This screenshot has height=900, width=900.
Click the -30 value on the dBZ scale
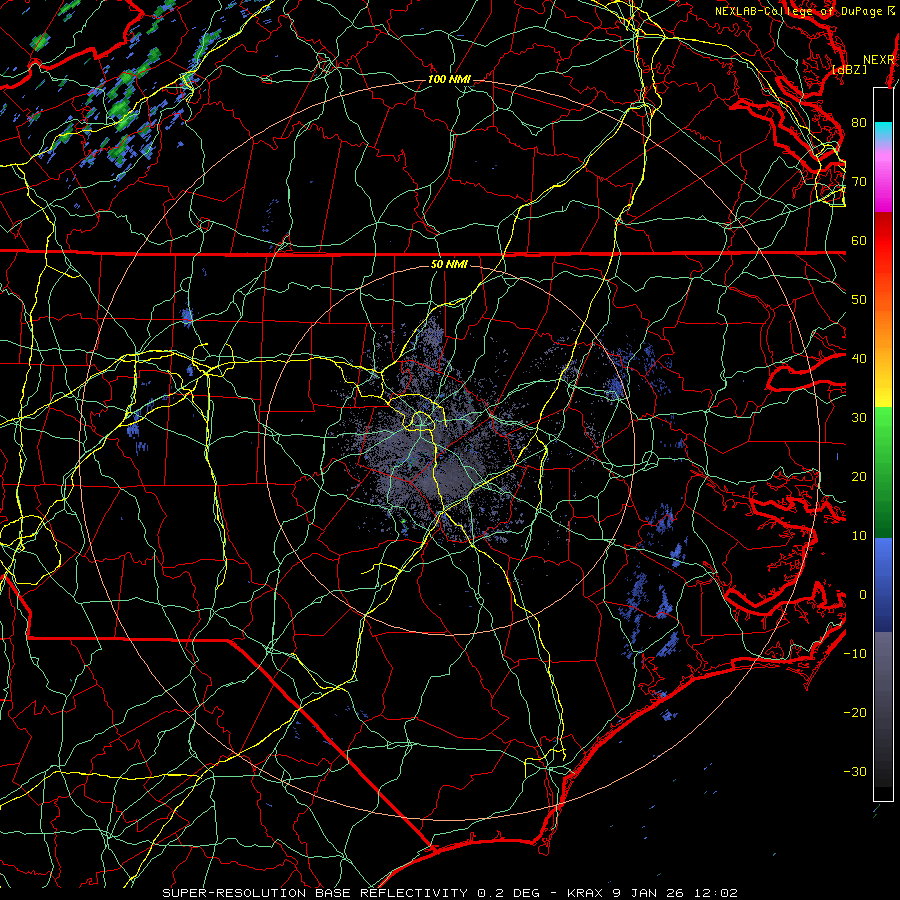pos(855,772)
